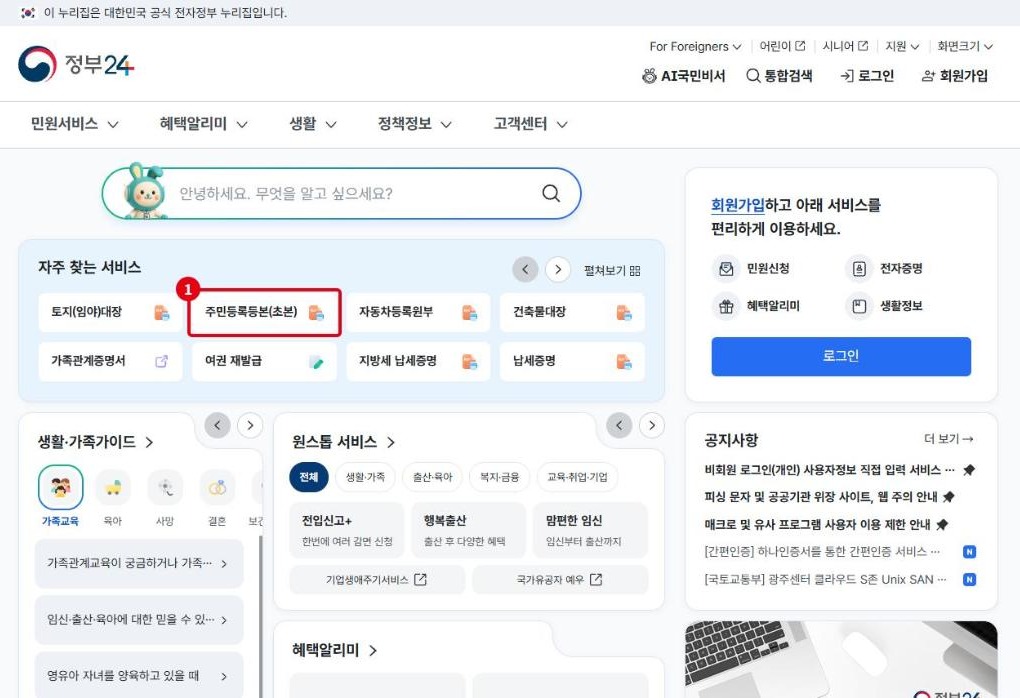Click magnifier icon in search box
This screenshot has width=1020, height=698.
pyautogui.click(x=551, y=193)
